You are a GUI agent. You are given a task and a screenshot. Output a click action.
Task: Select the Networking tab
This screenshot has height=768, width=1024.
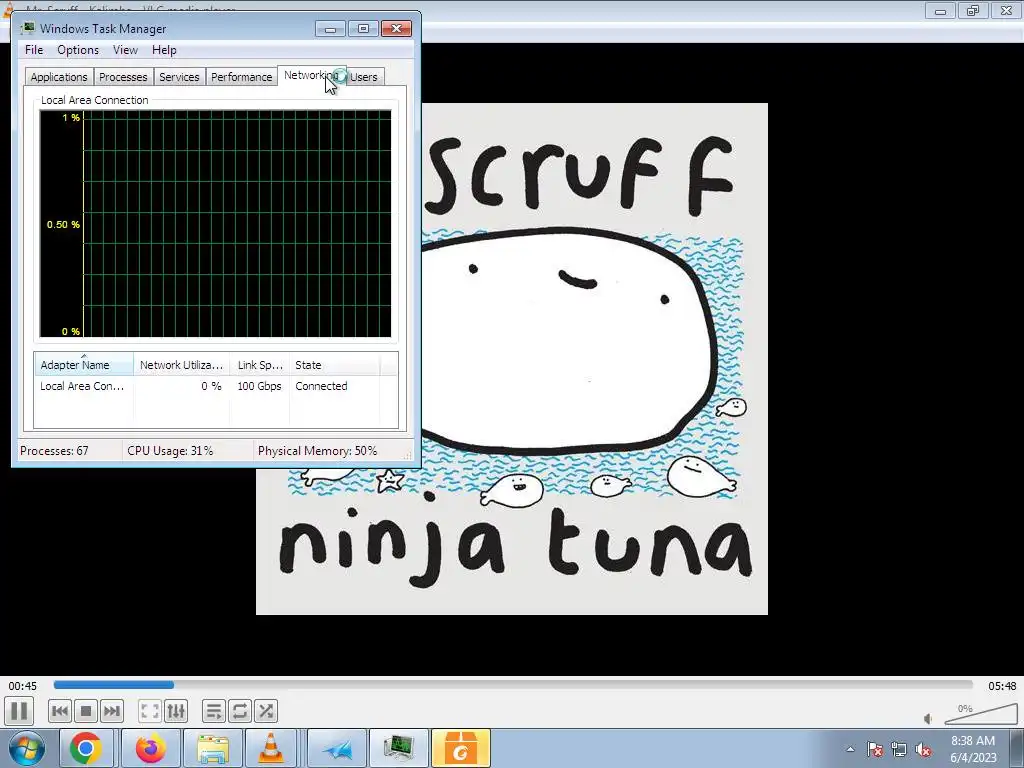pos(311,75)
